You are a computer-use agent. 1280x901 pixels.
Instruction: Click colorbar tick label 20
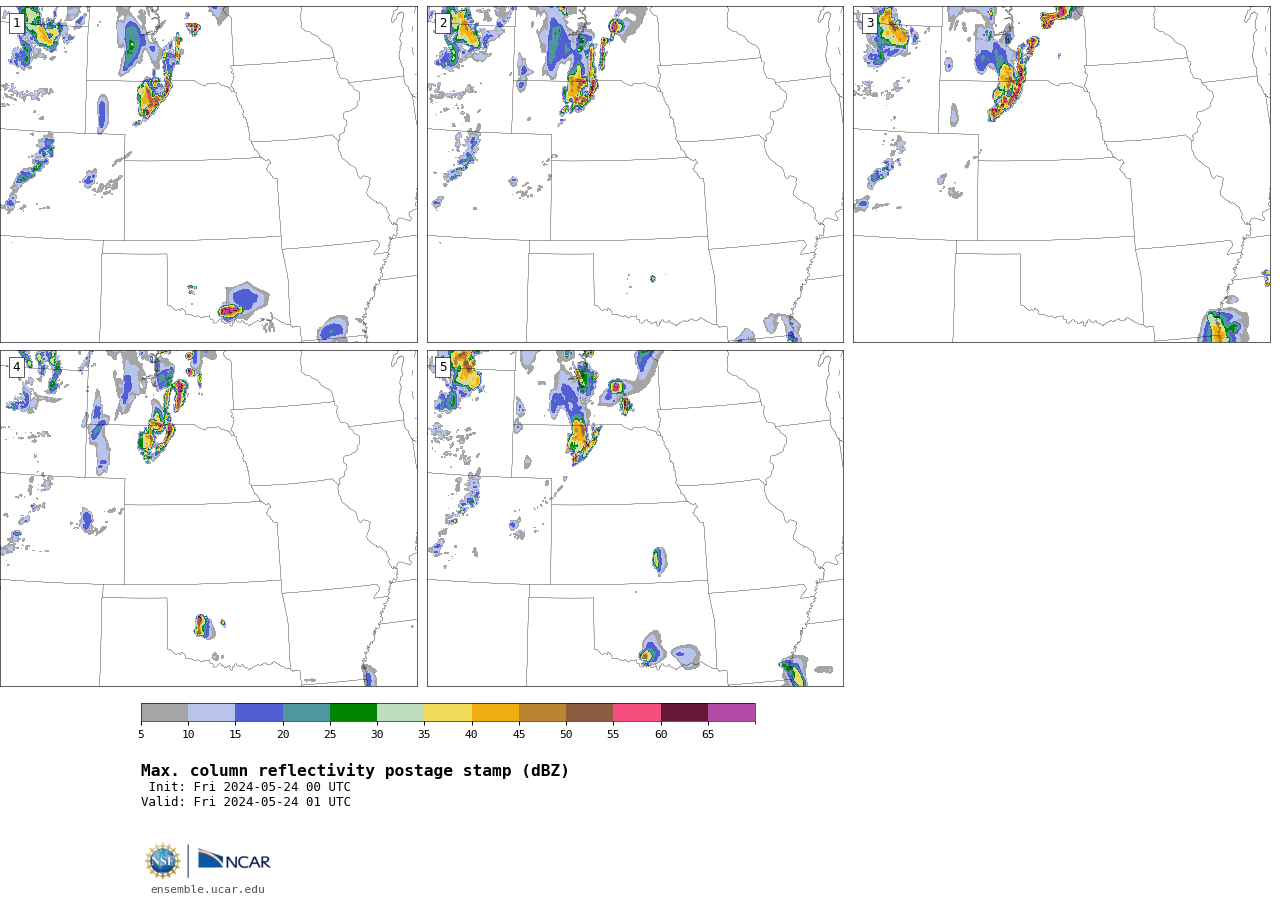click(283, 735)
